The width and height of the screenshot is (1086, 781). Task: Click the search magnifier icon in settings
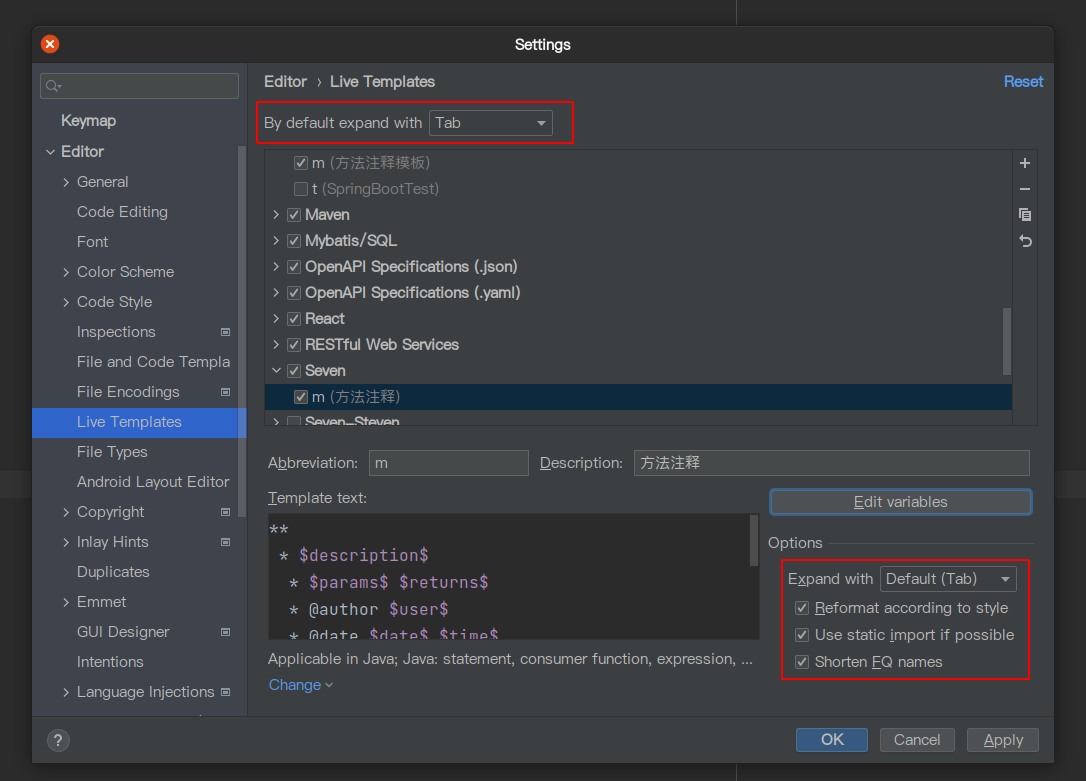53,86
